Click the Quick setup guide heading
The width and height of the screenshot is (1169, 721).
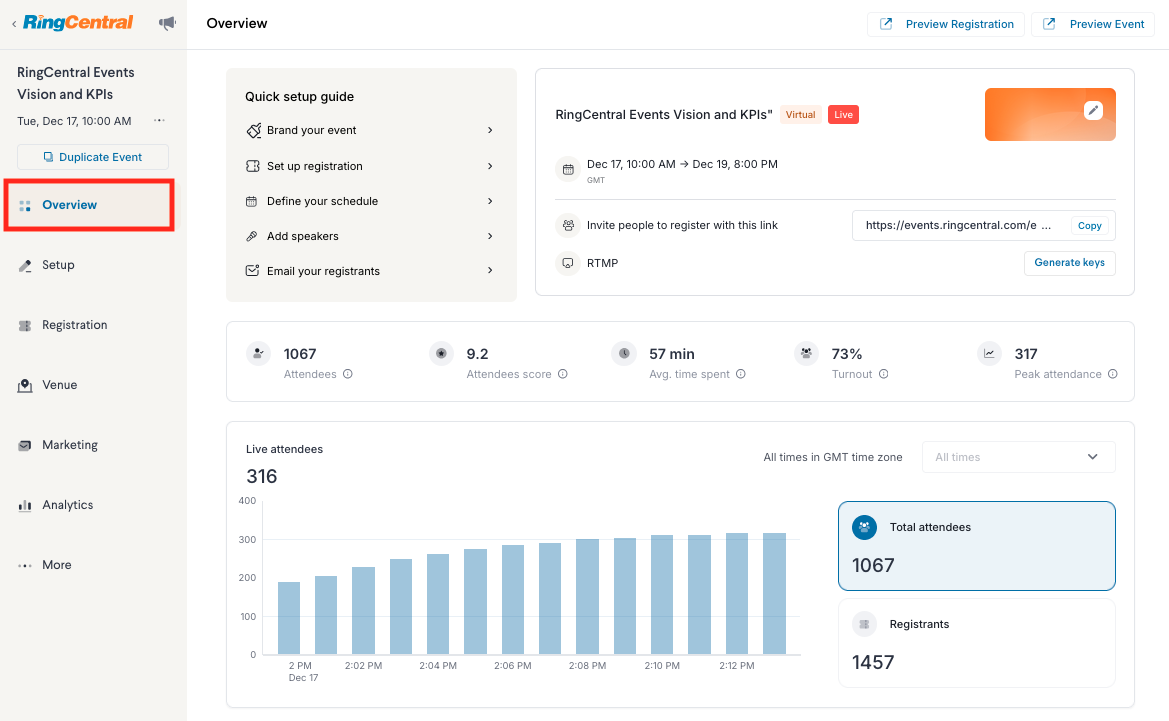pos(300,97)
